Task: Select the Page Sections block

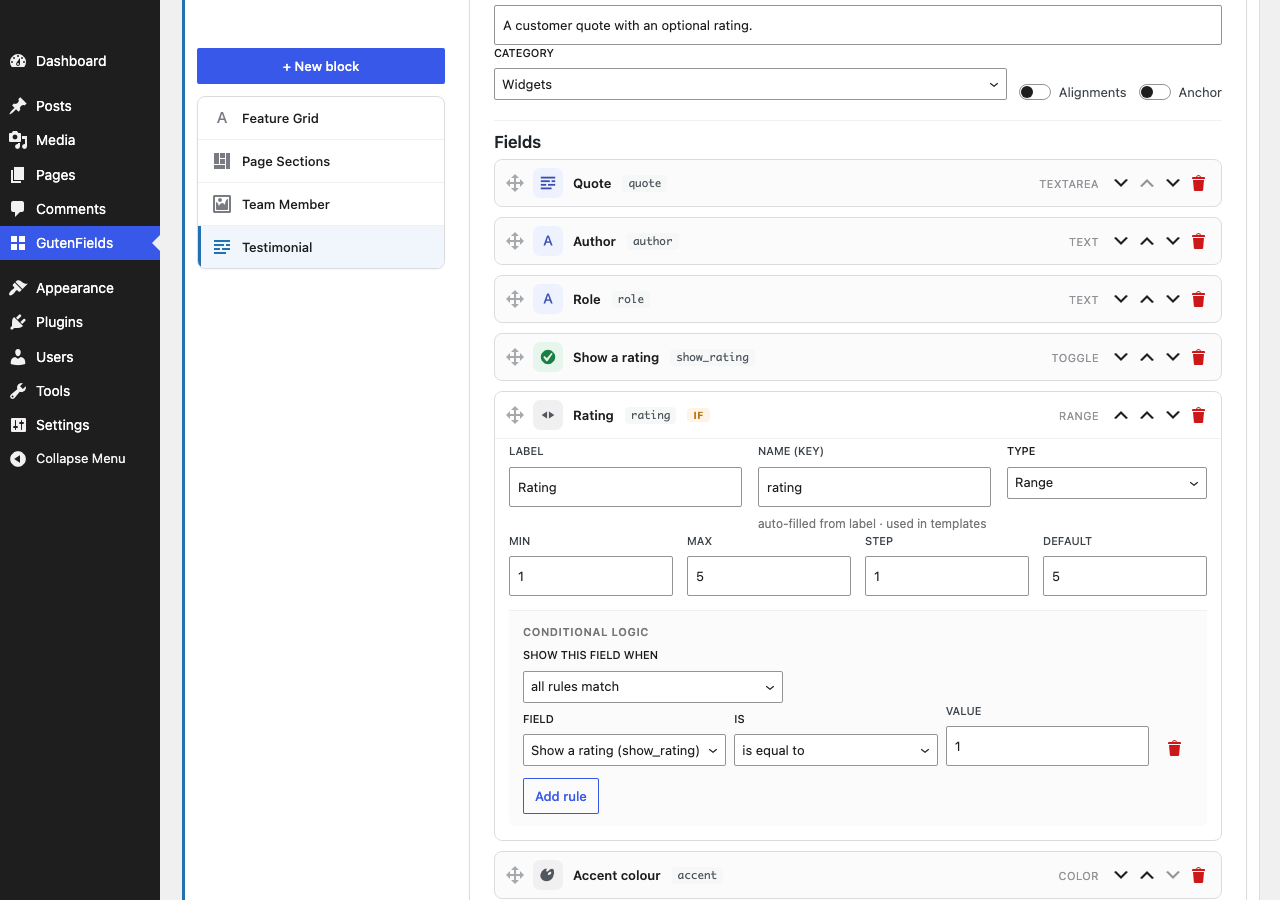Action: click(x=321, y=161)
